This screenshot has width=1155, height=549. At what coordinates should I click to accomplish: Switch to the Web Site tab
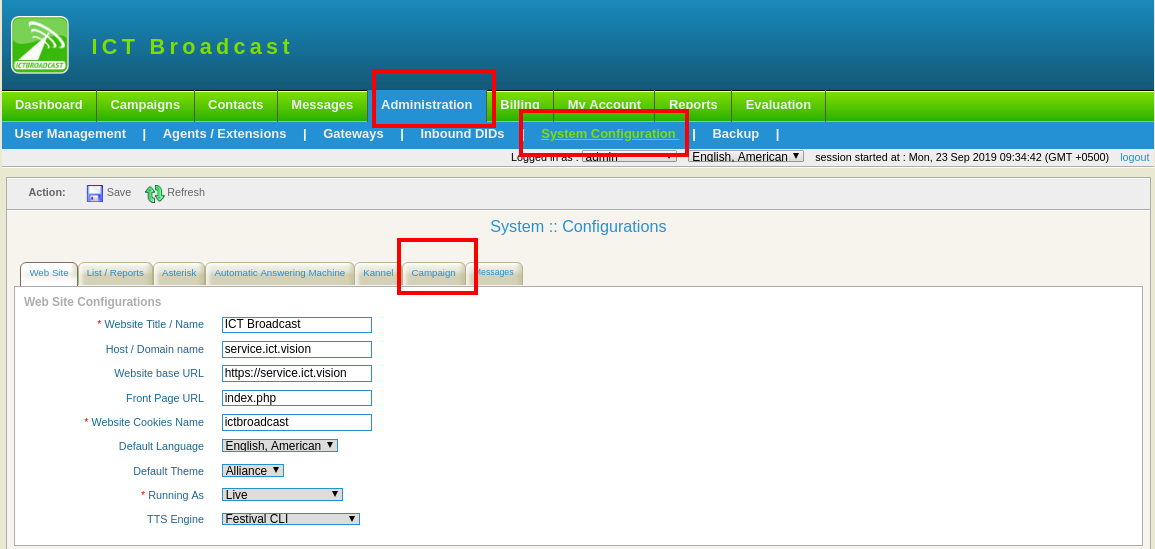49,273
